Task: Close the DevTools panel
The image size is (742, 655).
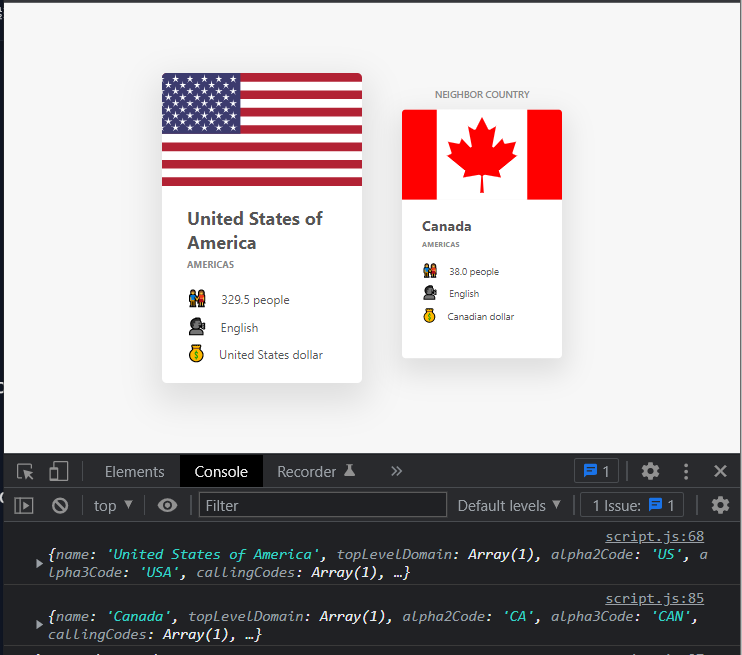Action: click(x=720, y=471)
